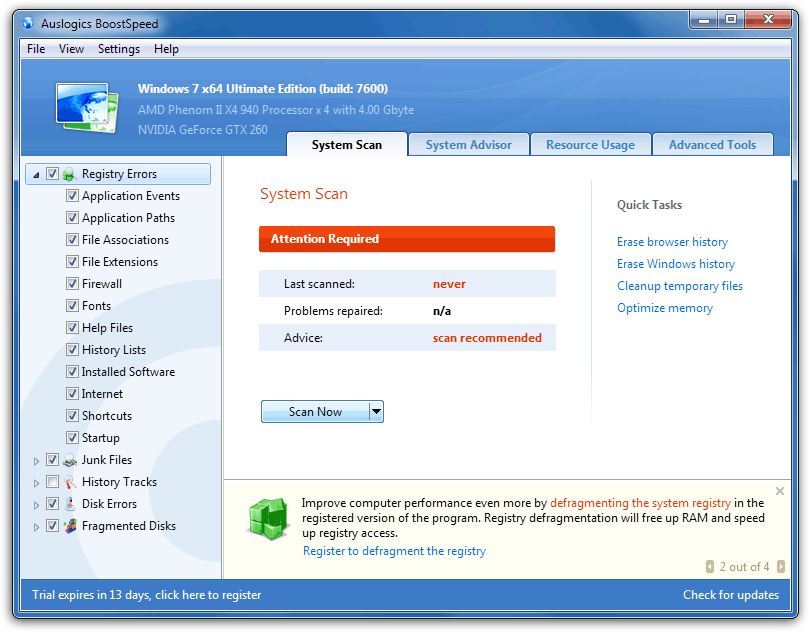Open the View menu

point(71,49)
